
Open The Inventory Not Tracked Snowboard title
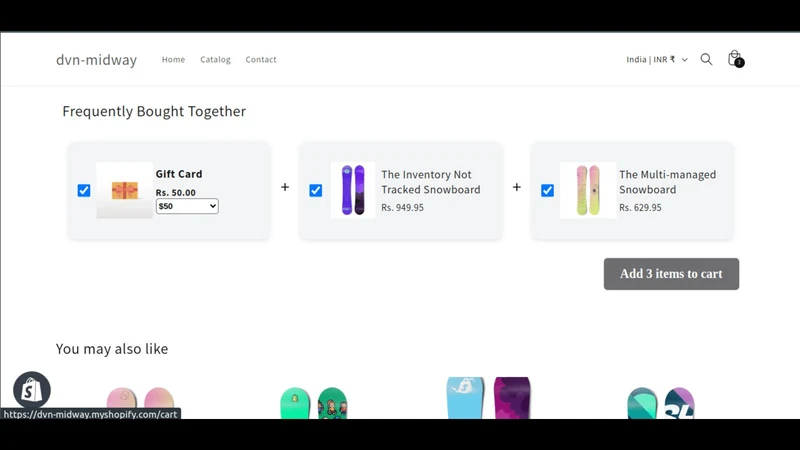(431, 182)
